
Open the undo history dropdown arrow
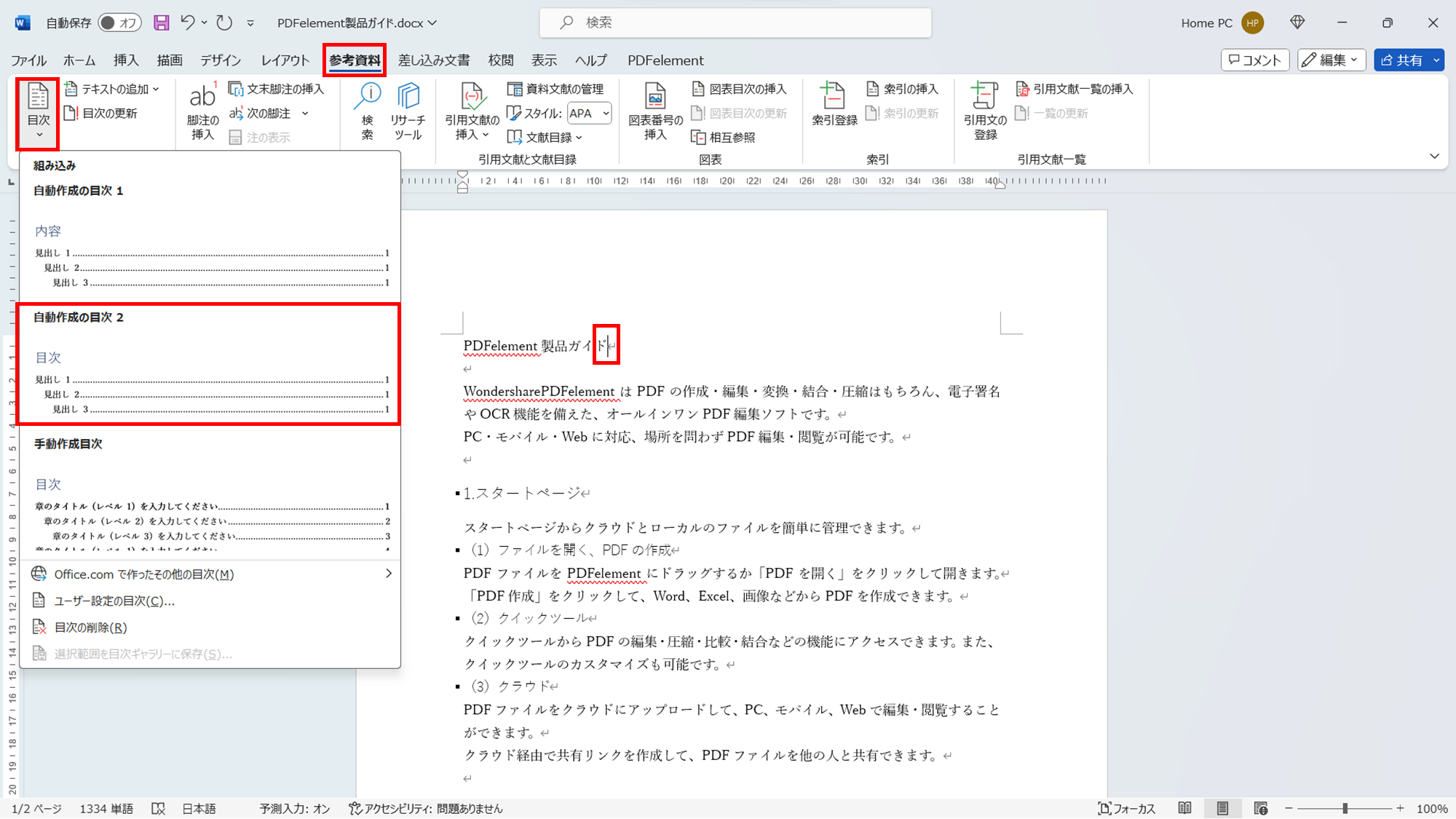(205, 23)
